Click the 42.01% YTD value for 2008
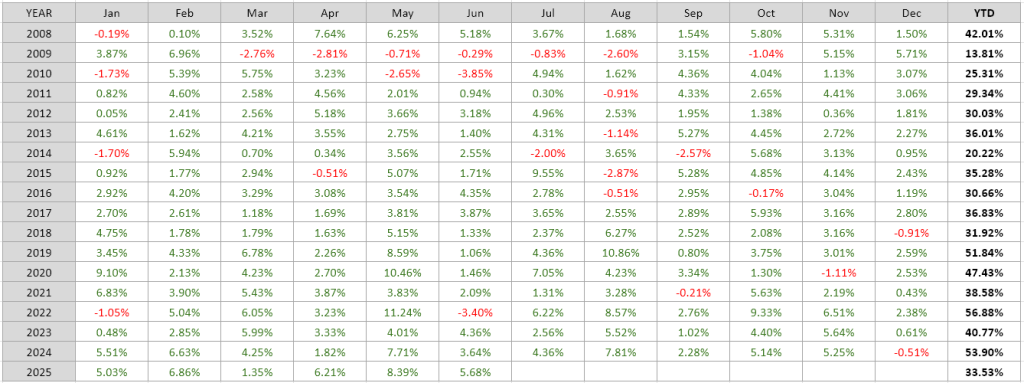Screen dimensions: 1024x383 click(x=984, y=33)
